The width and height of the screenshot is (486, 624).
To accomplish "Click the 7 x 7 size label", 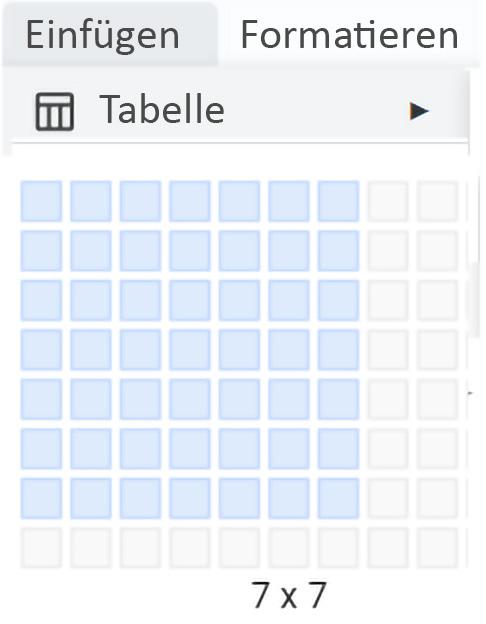I will [x=289, y=595].
